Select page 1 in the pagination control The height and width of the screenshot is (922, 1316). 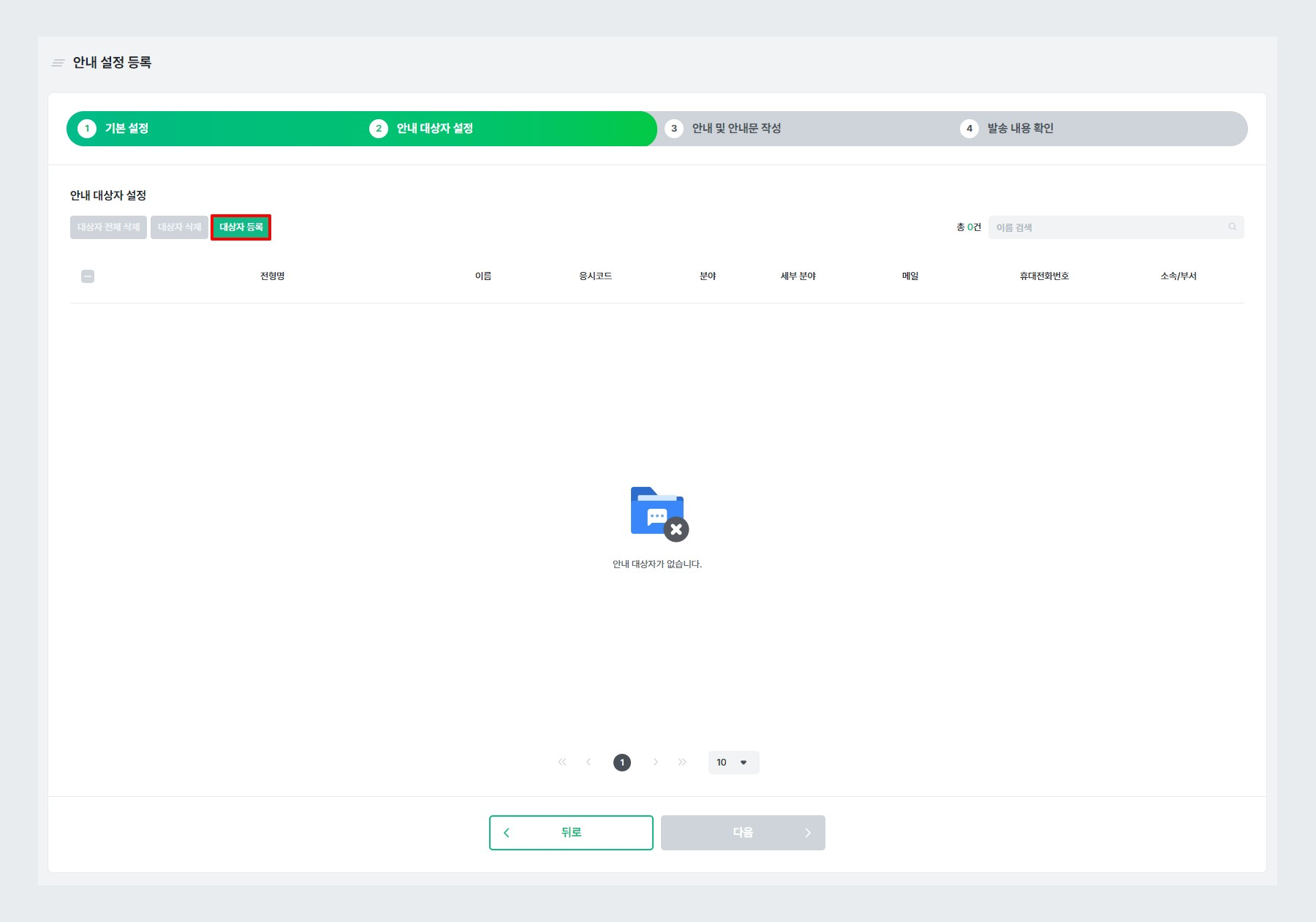click(622, 762)
